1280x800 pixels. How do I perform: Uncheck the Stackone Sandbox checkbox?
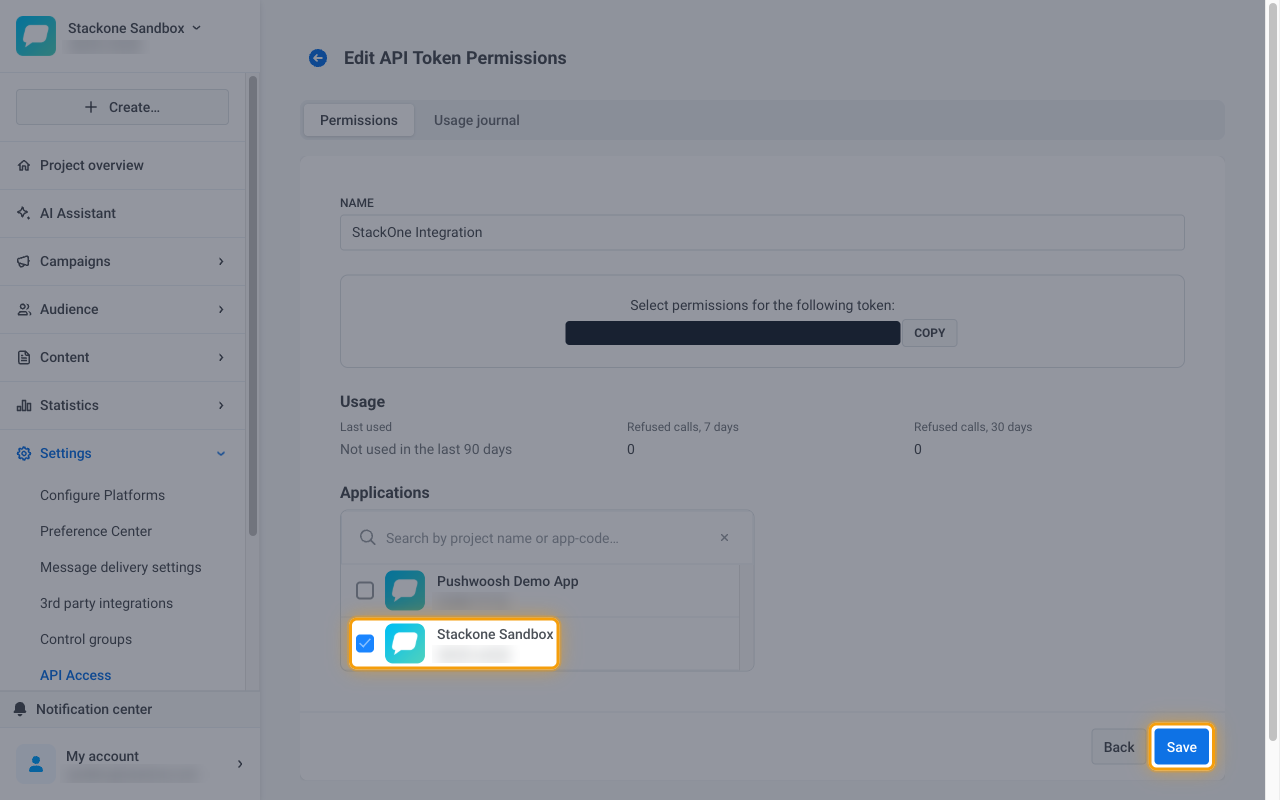pyautogui.click(x=365, y=643)
